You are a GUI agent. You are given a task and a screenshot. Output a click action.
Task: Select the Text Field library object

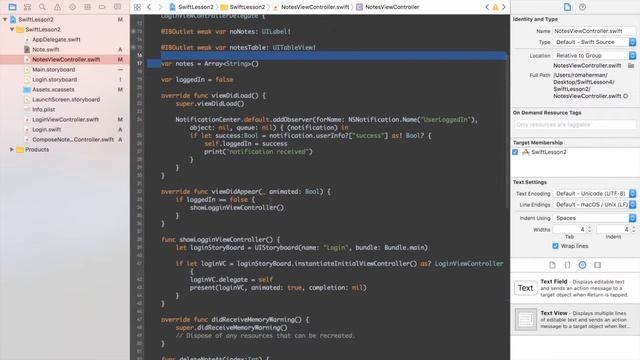575,288
